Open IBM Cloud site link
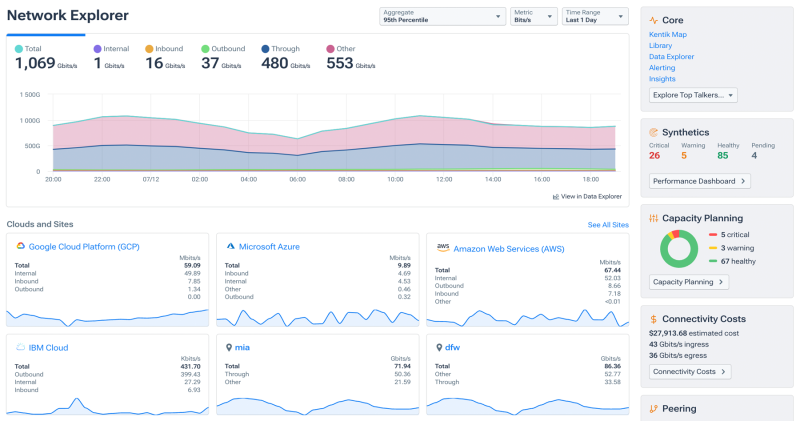Image resolution: width=800 pixels, height=421 pixels. [x=48, y=348]
